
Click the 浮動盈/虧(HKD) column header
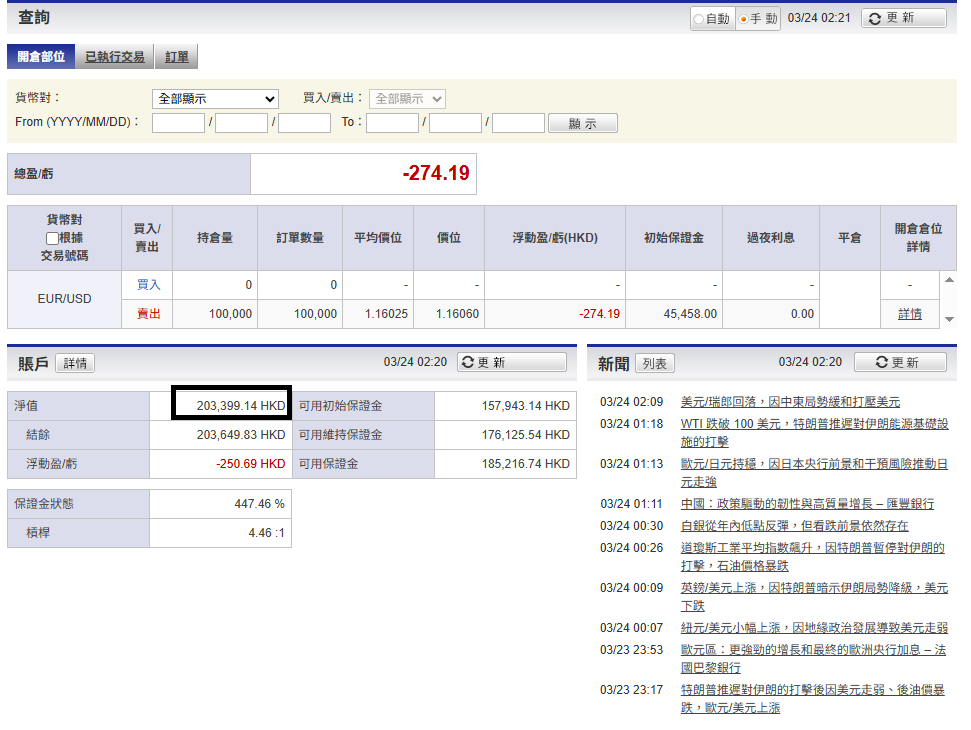(555, 238)
